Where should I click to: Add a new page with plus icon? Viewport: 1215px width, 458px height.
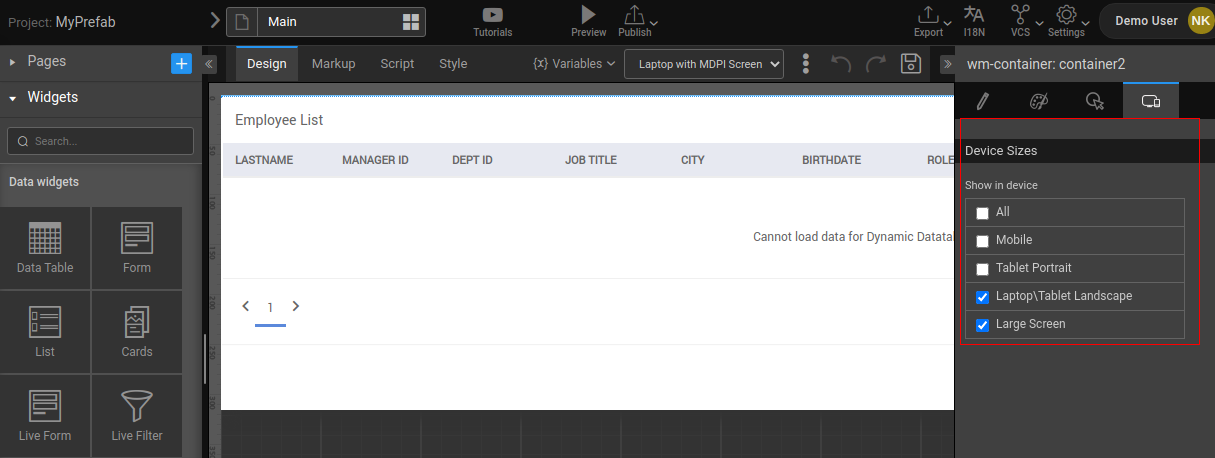tap(181, 63)
